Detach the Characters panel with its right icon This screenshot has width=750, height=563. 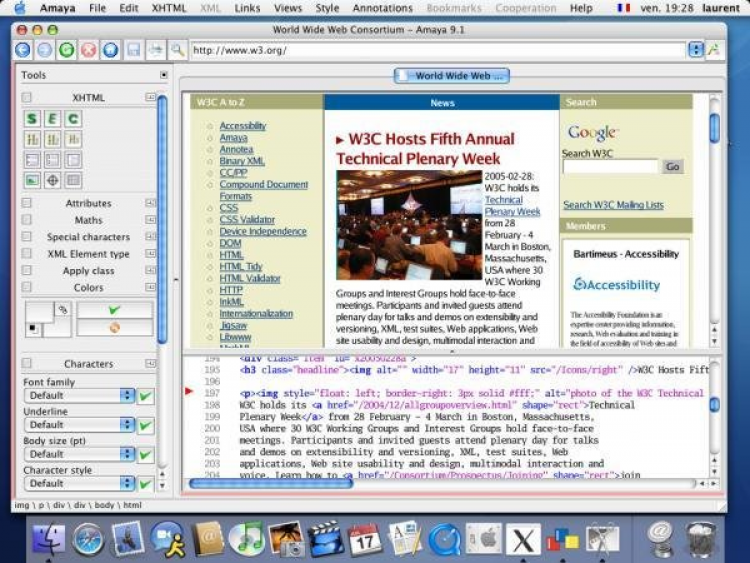click(150, 364)
